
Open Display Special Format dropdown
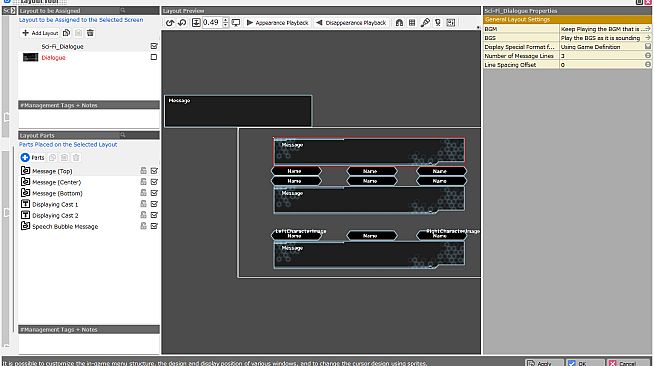point(648,47)
